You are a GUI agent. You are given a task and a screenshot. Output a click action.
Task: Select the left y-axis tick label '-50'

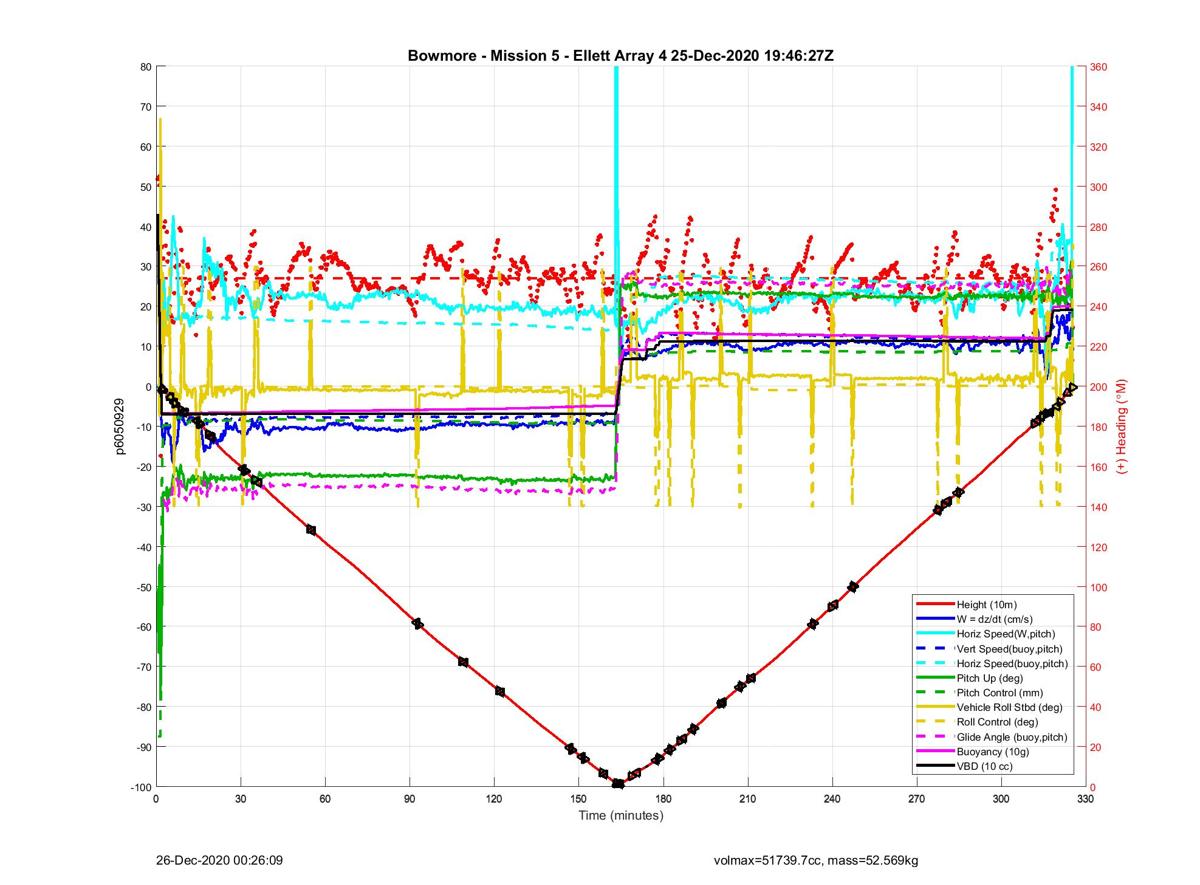click(142, 587)
